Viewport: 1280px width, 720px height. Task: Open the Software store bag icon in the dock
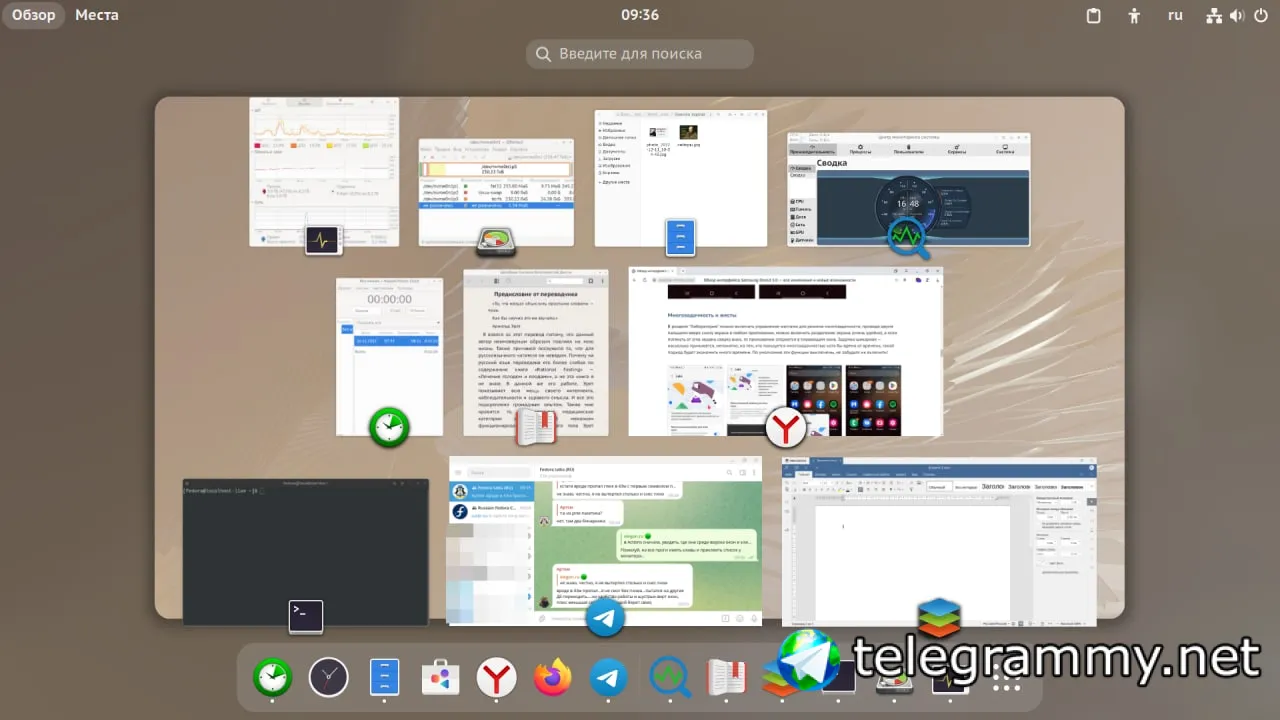(440, 678)
